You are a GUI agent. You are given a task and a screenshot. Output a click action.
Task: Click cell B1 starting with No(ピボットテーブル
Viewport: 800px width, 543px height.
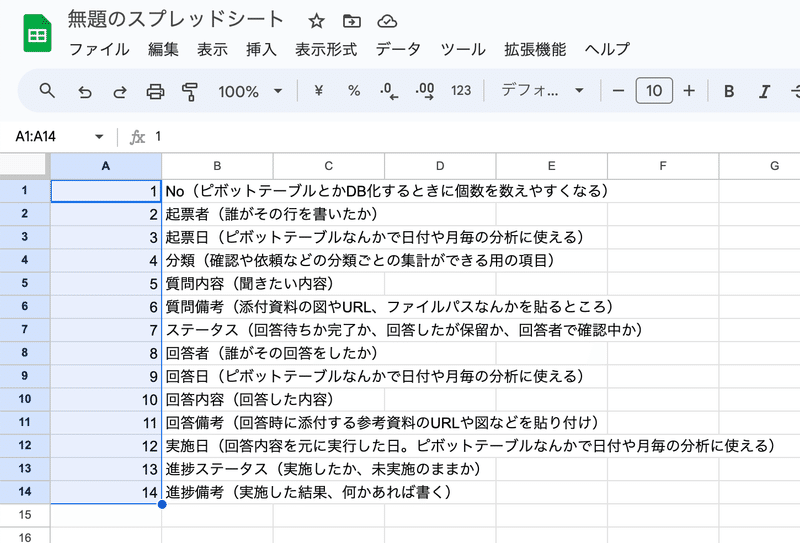[217, 191]
